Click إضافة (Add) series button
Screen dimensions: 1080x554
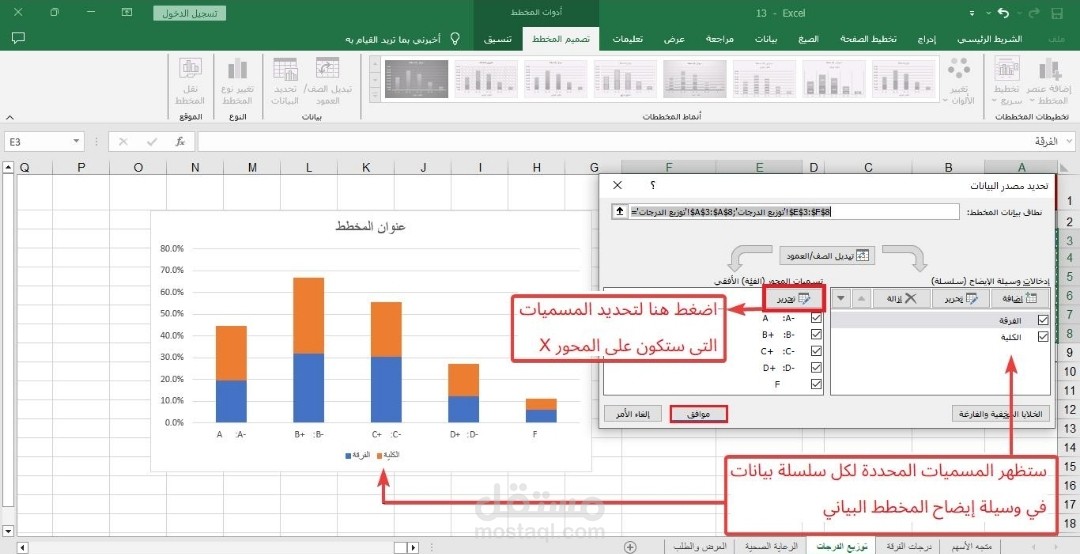point(1020,298)
